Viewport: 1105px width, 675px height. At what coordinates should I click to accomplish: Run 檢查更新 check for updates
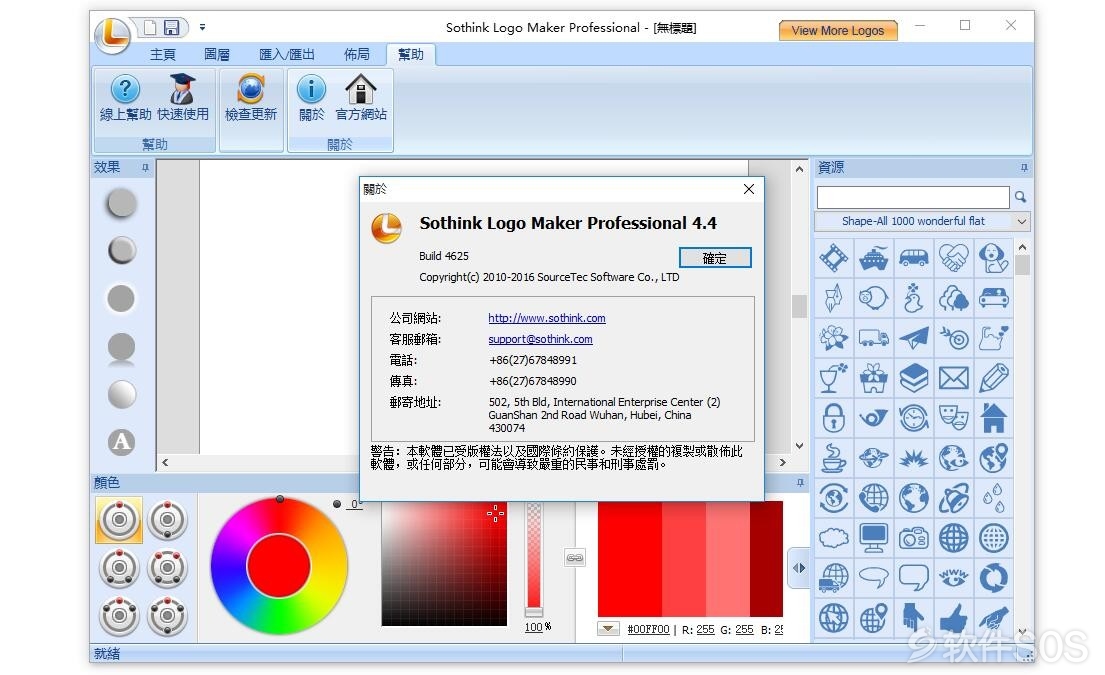click(x=251, y=99)
